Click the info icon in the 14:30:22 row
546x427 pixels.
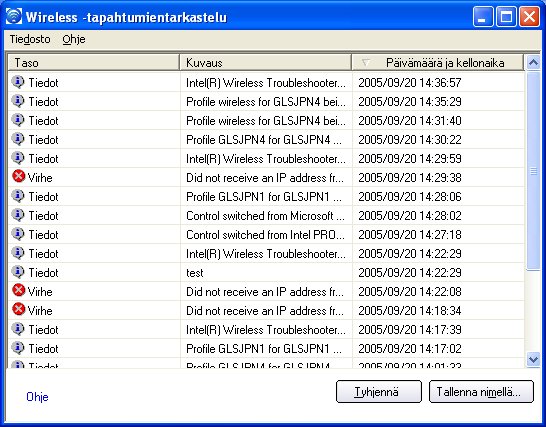(18, 139)
